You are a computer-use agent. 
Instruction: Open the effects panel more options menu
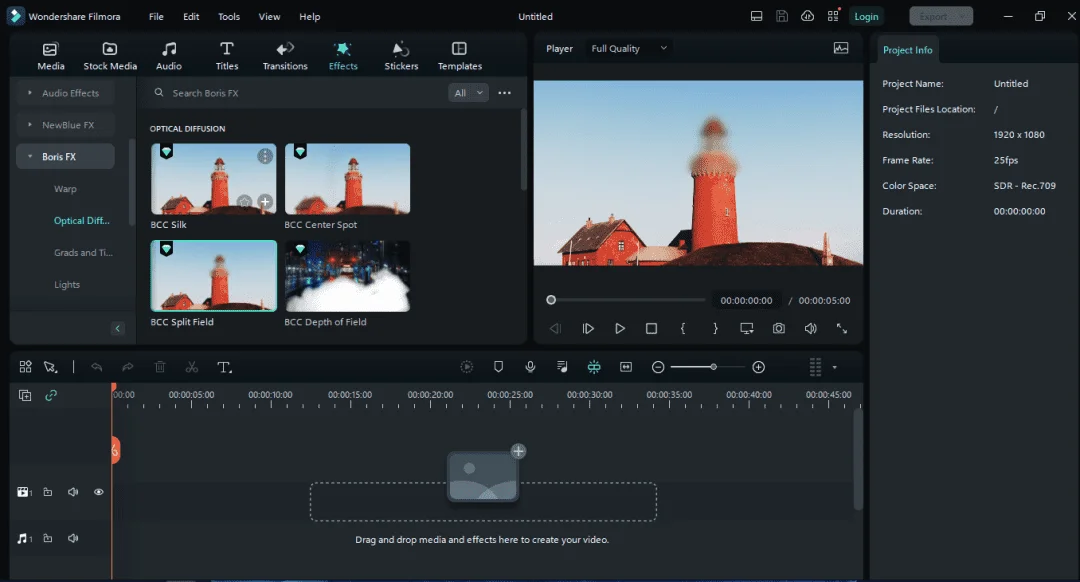504,93
